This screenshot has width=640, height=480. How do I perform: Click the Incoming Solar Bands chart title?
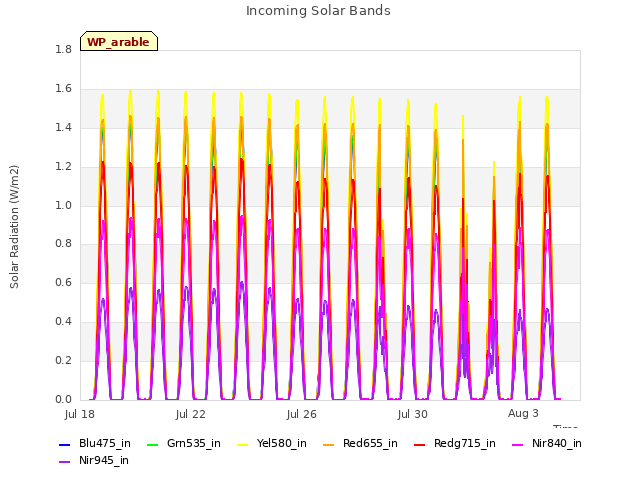click(x=318, y=11)
